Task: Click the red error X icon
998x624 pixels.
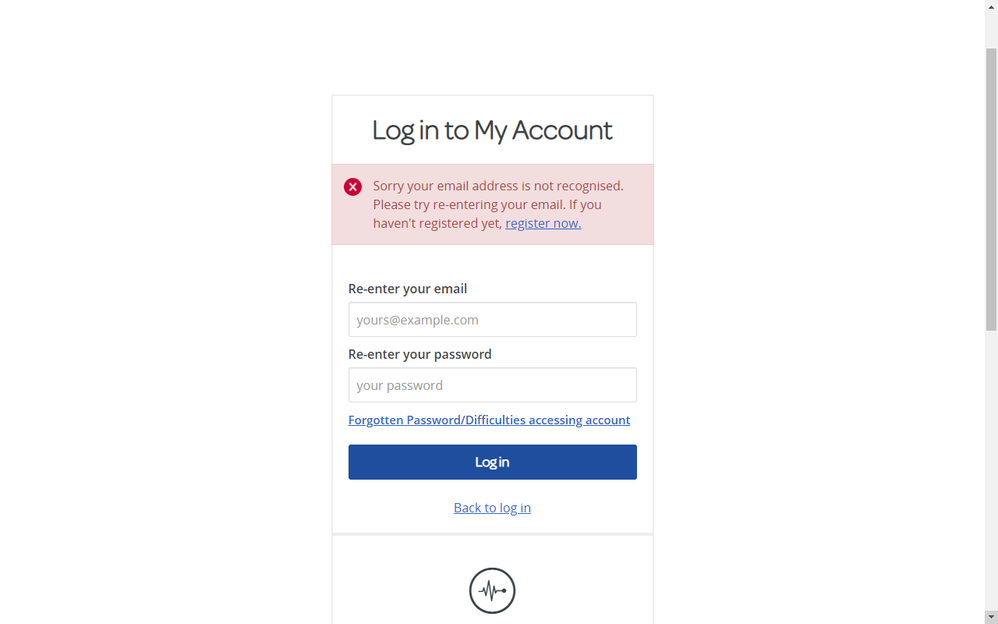Action: coord(353,187)
